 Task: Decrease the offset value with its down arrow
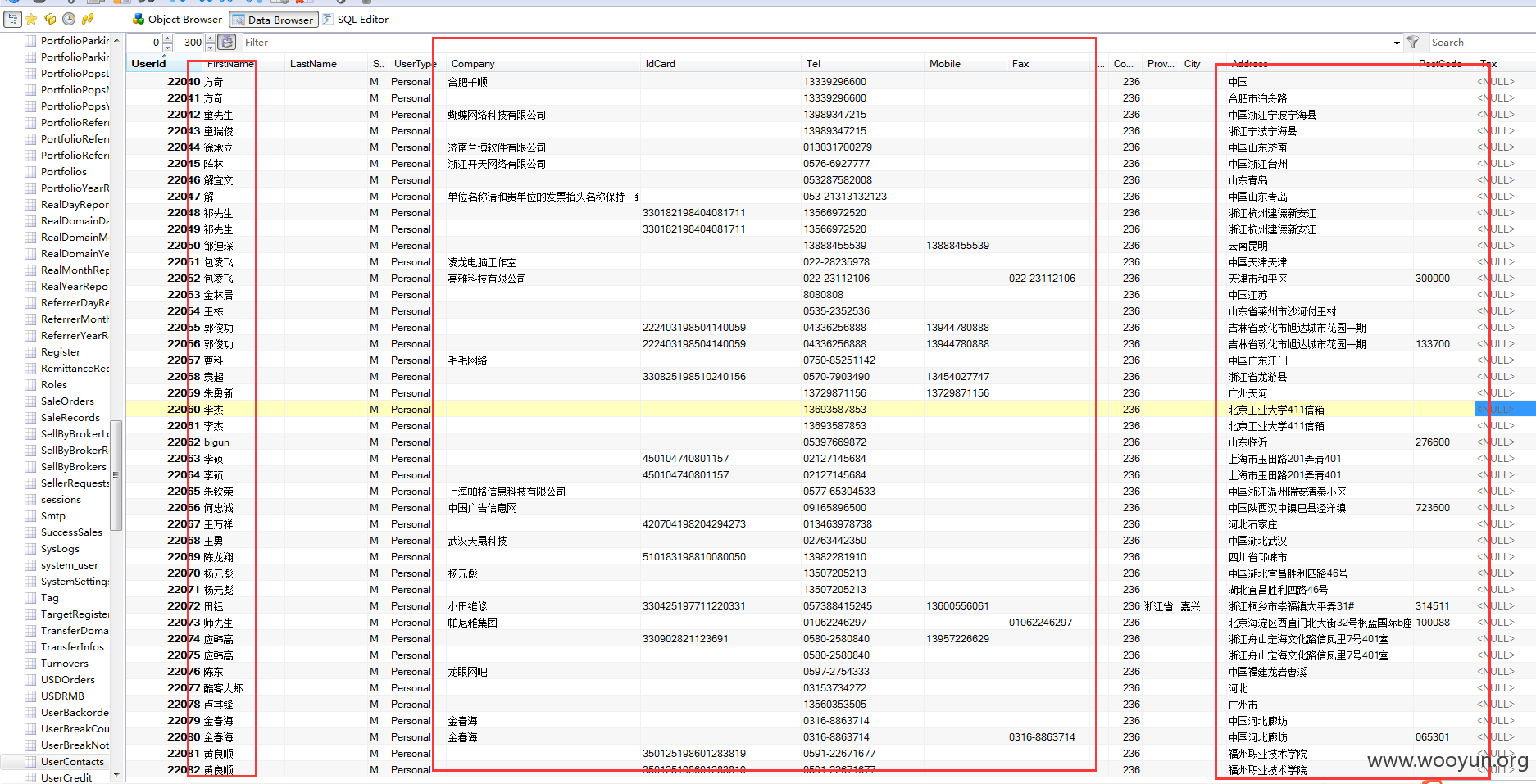[x=167, y=47]
